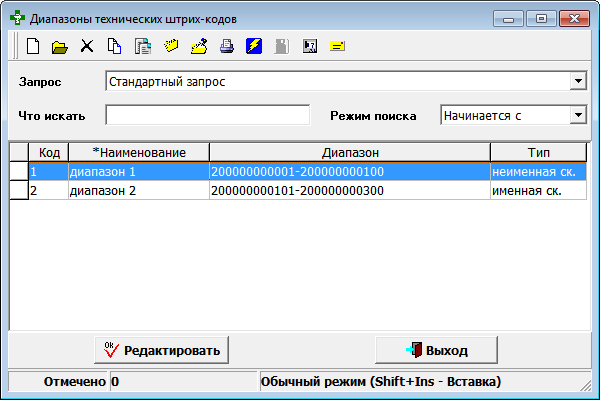Image resolution: width=600 pixels, height=400 pixels.
Task: Mark the row selector for диапазон 1
Action: [19, 171]
